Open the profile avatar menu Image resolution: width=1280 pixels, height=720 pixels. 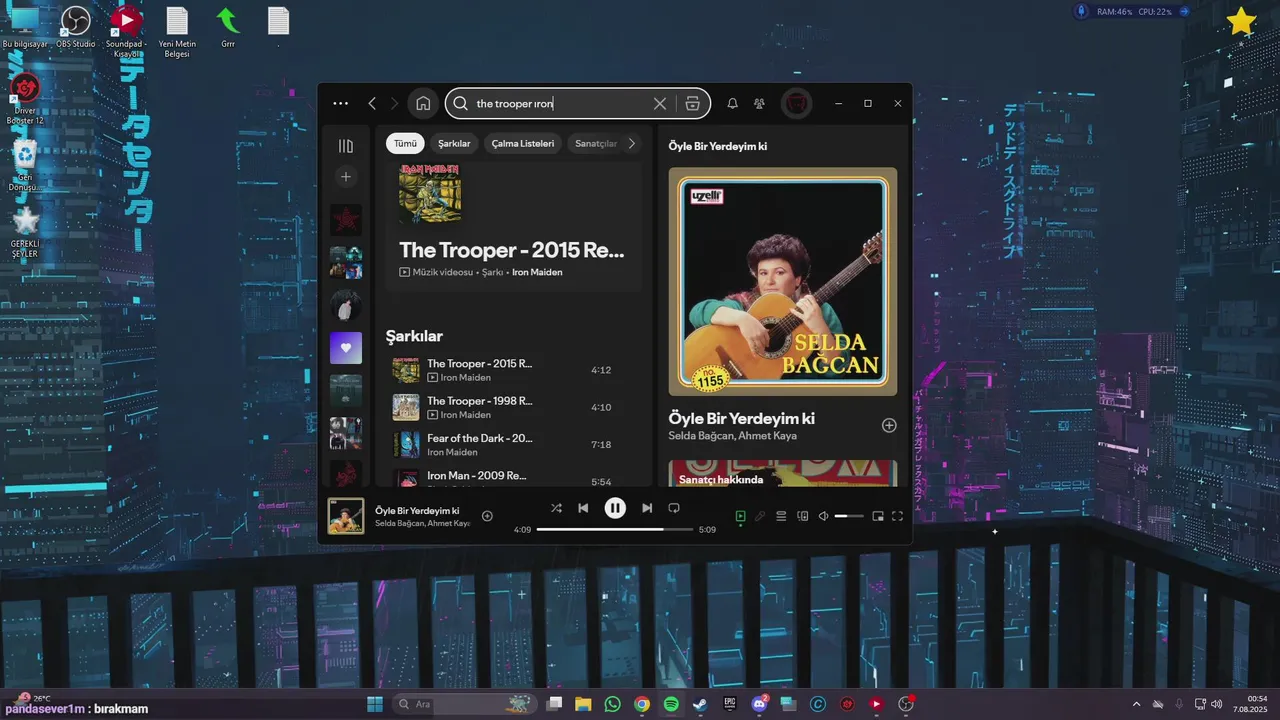click(x=796, y=103)
